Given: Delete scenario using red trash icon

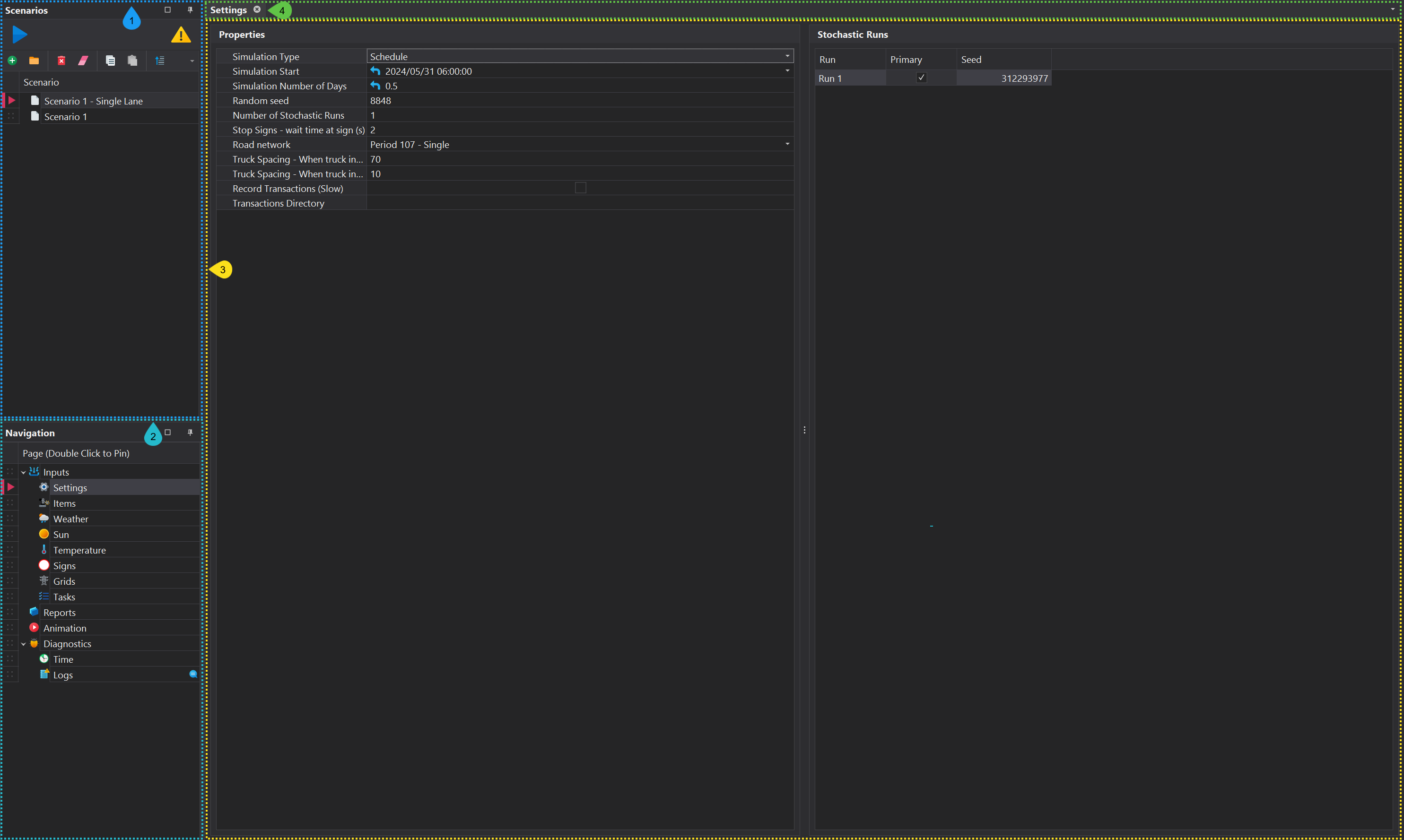Looking at the screenshot, I should point(61,61).
